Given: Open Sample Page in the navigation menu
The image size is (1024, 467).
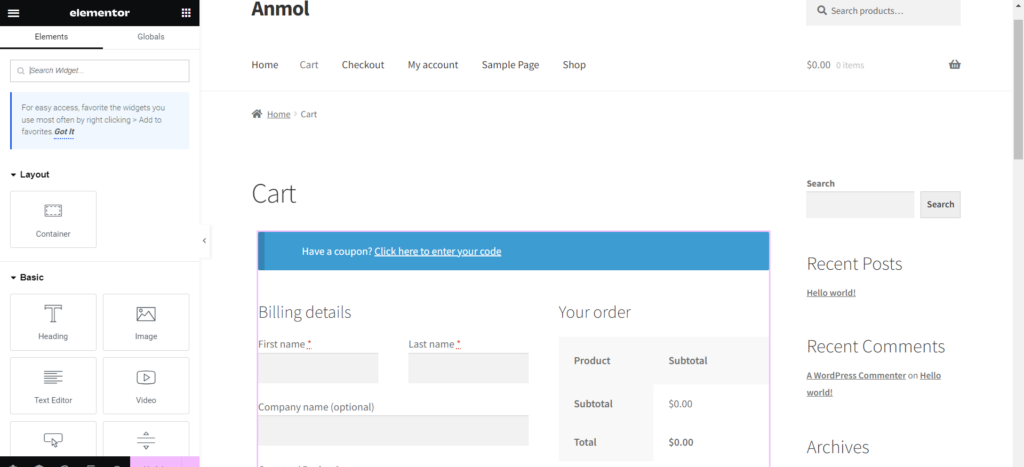Looking at the screenshot, I should point(511,65).
